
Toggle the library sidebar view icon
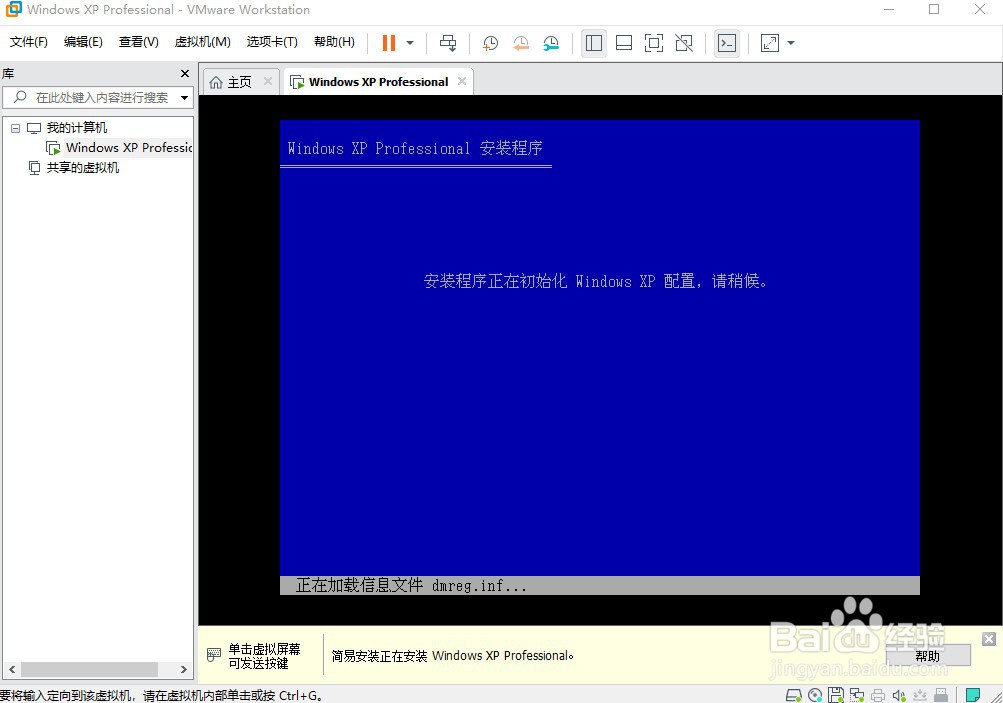(x=594, y=43)
